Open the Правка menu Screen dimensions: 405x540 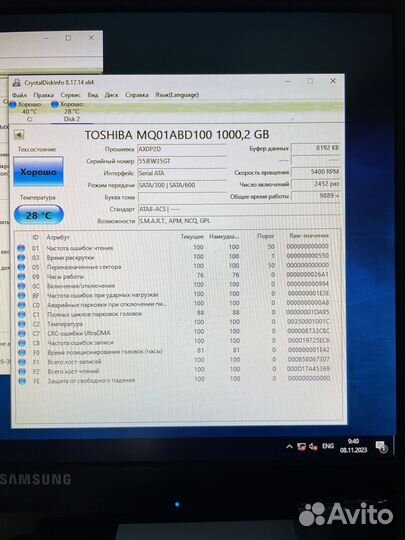click(x=43, y=95)
